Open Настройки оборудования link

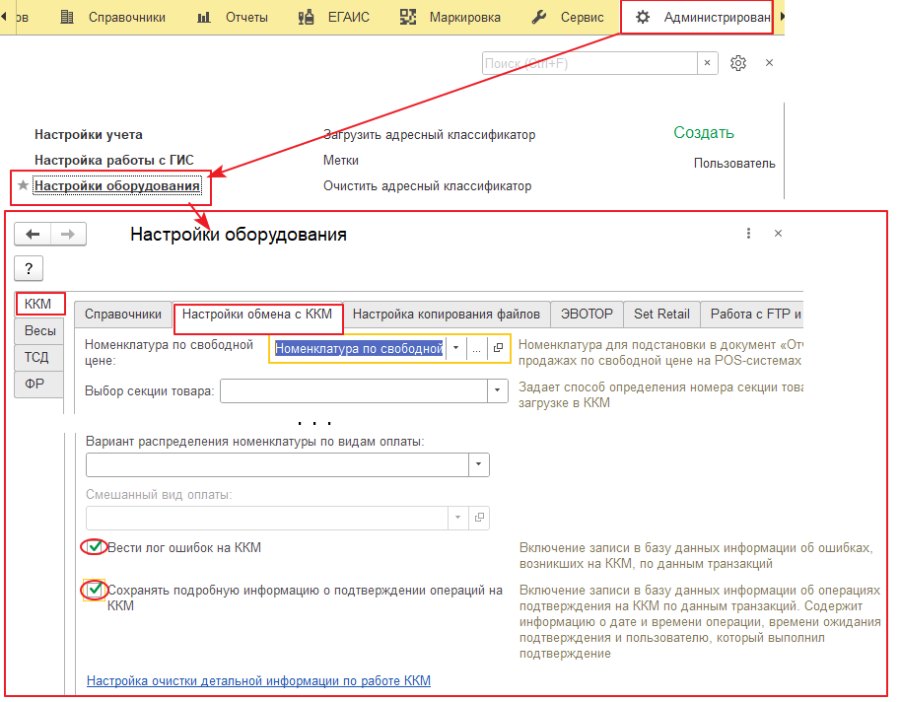coord(117,185)
